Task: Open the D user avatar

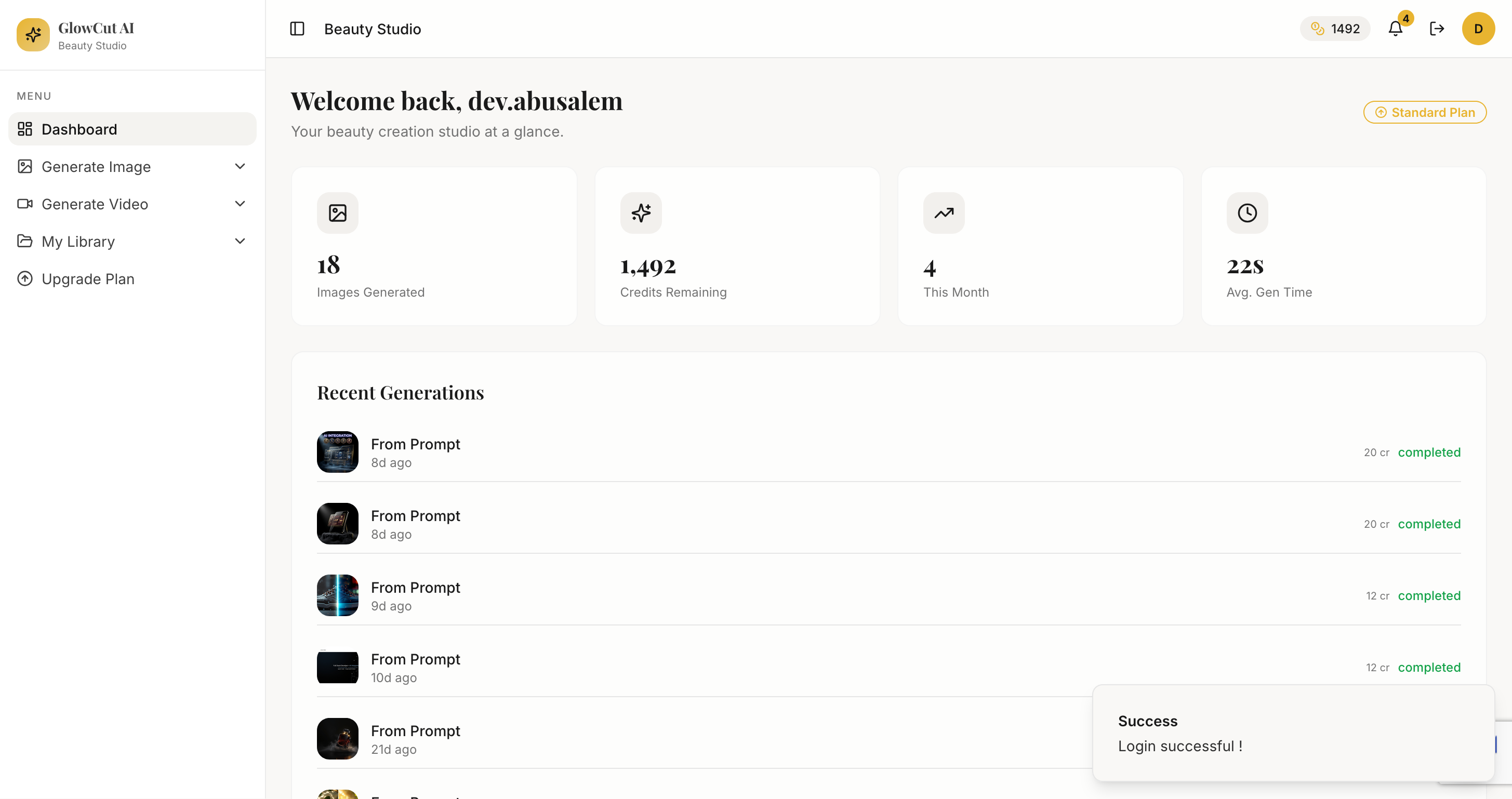Action: coord(1478,29)
